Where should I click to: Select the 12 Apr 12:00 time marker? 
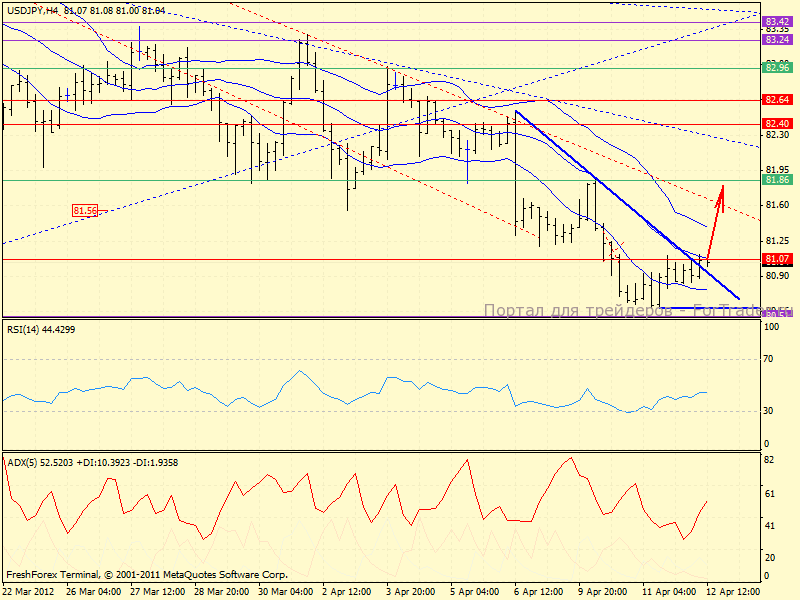click(x=732, y=590)
